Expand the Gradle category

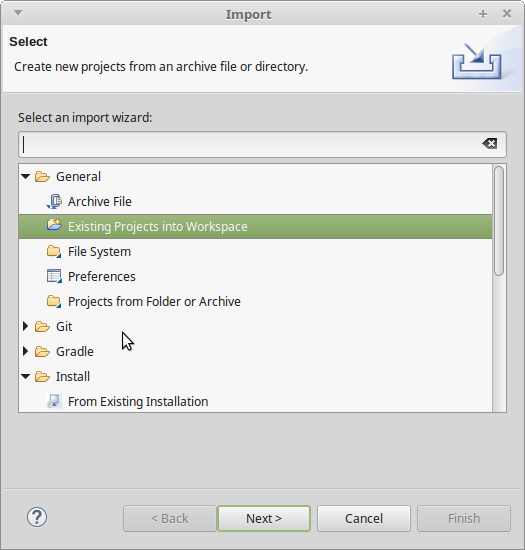tap(26, 351)
